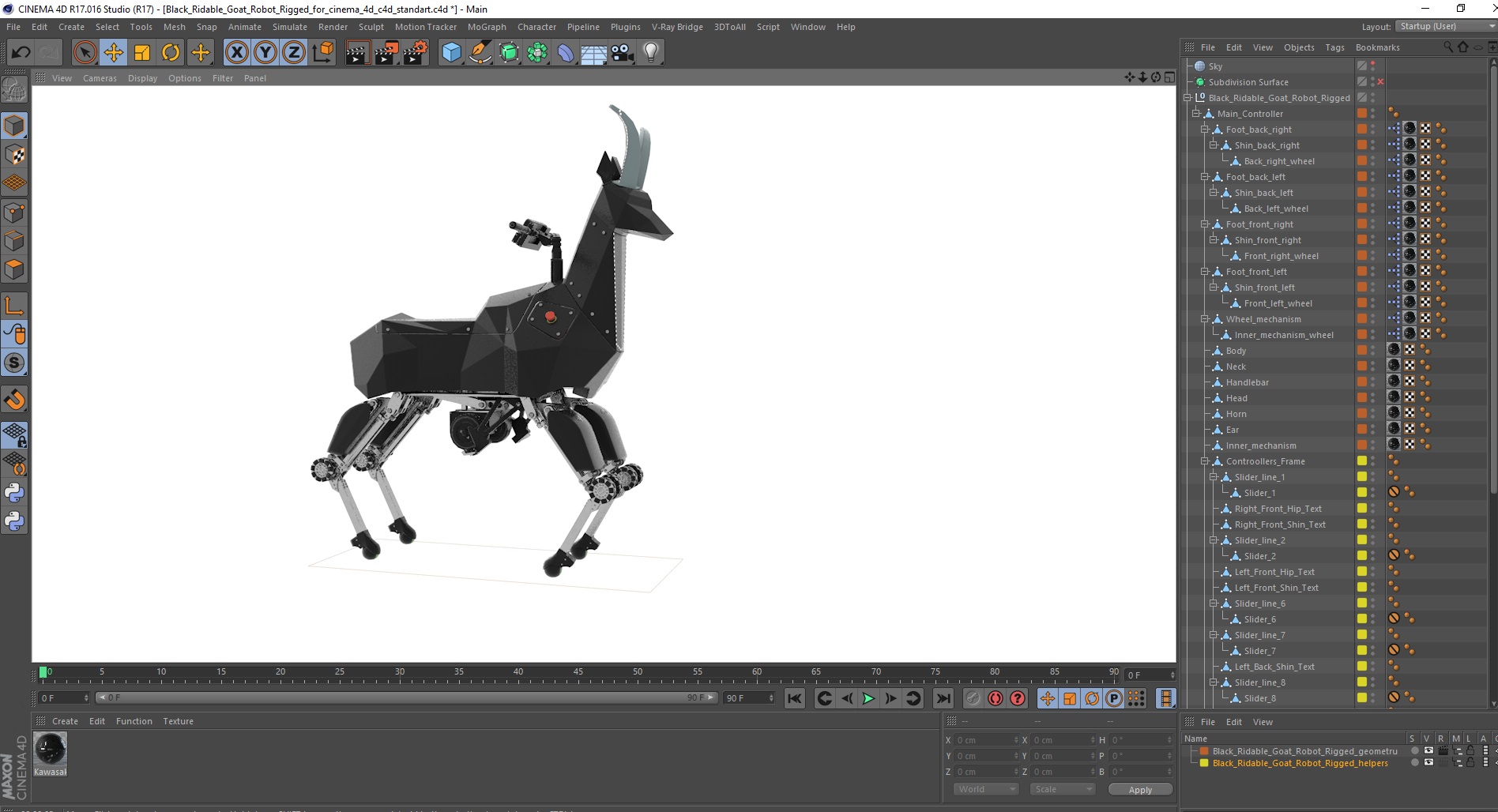
Task: Open the V-Ray Bridge menu
Action: (677, 27)
